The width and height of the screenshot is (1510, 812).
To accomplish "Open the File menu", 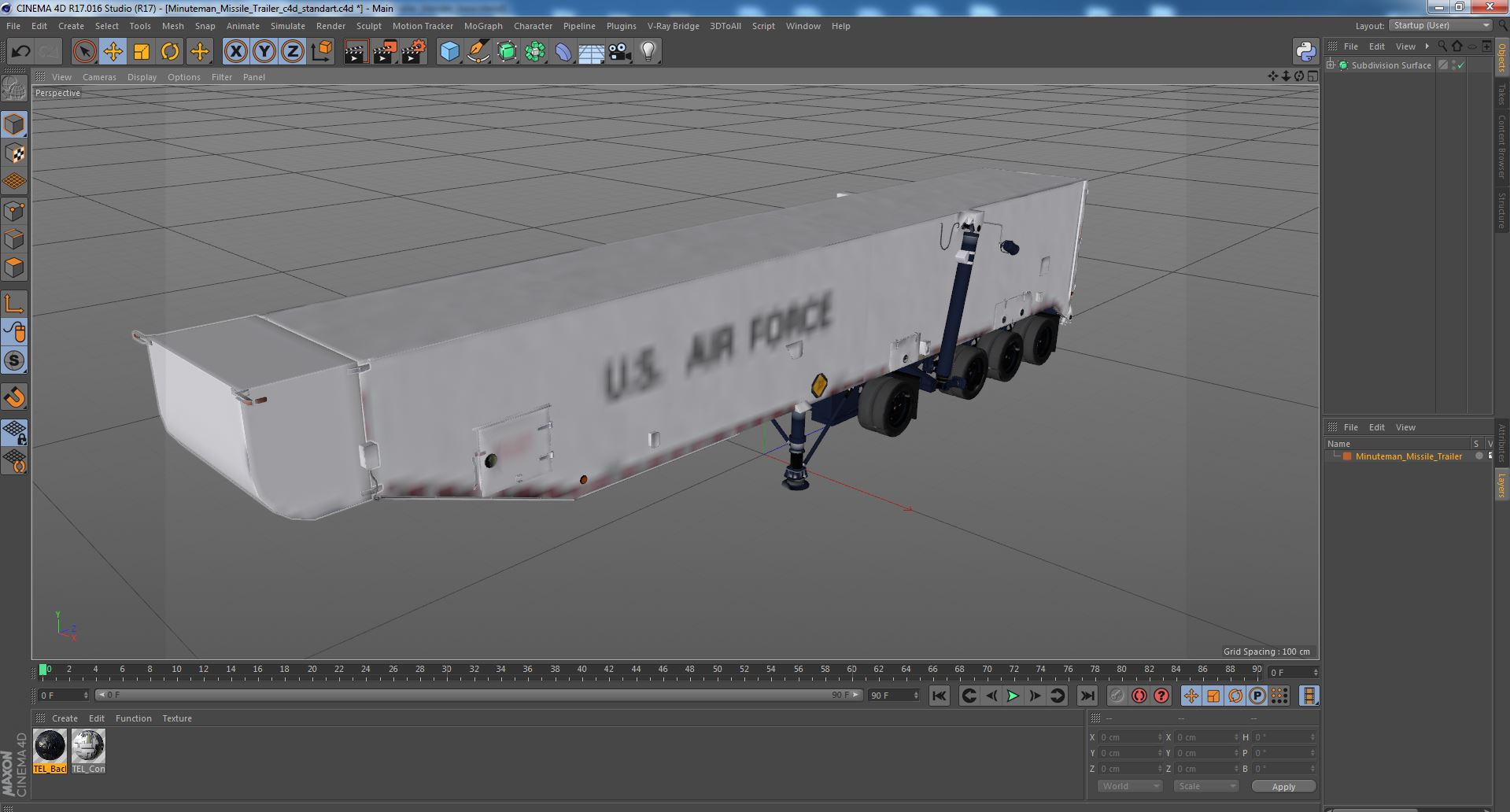I will tap(13, 26).
